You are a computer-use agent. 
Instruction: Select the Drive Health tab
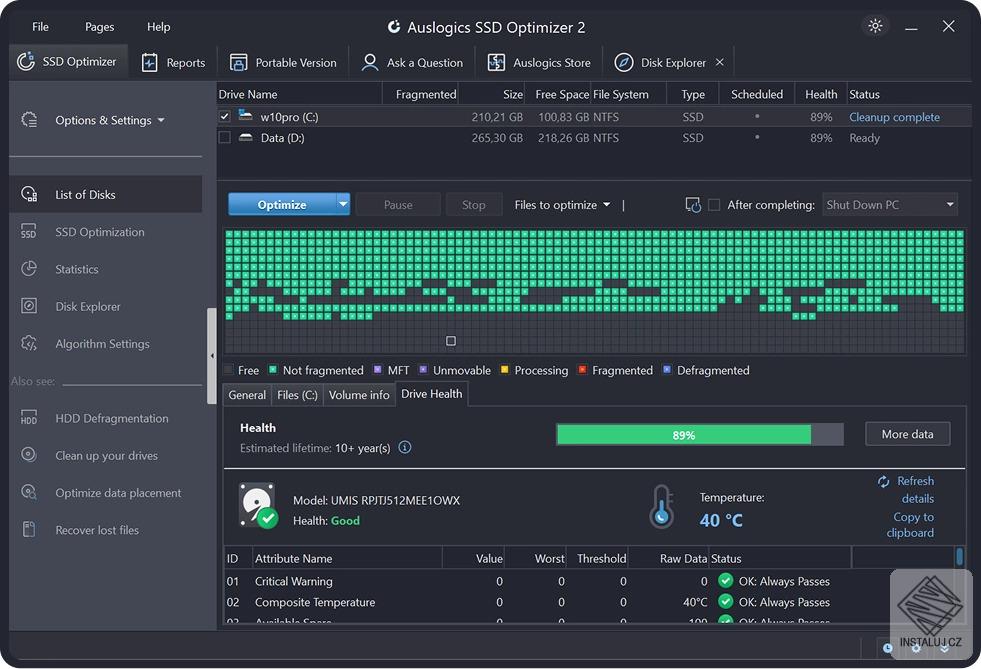tap(432, 394)
